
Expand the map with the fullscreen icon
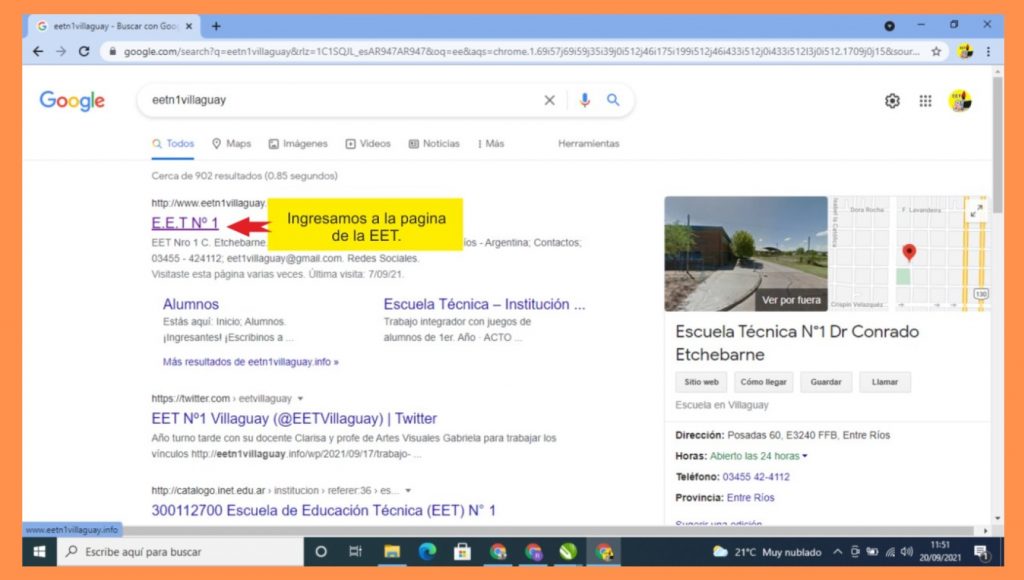pyautogui.click(x=976, y=210)
